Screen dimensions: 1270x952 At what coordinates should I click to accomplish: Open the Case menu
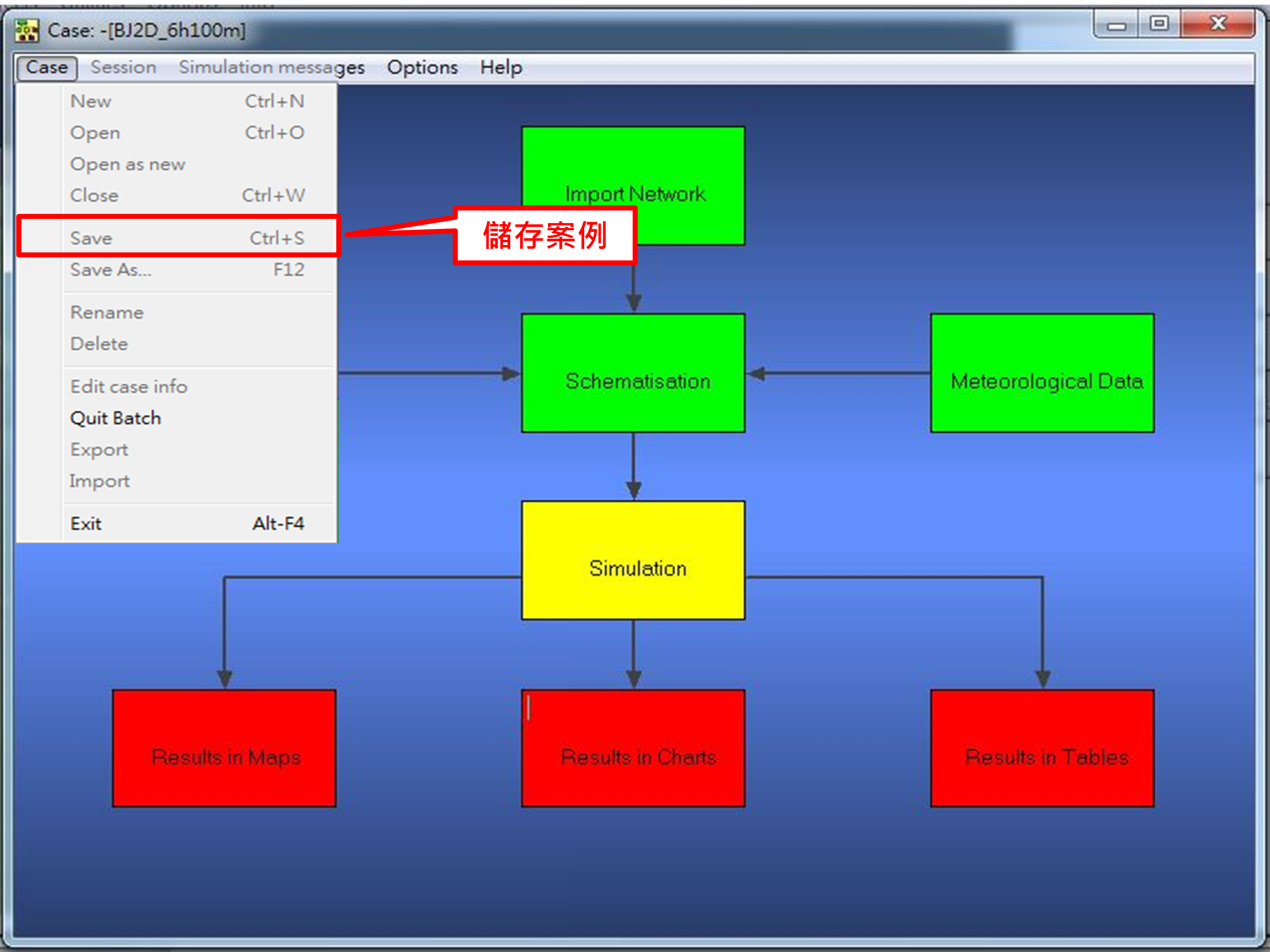47,68
